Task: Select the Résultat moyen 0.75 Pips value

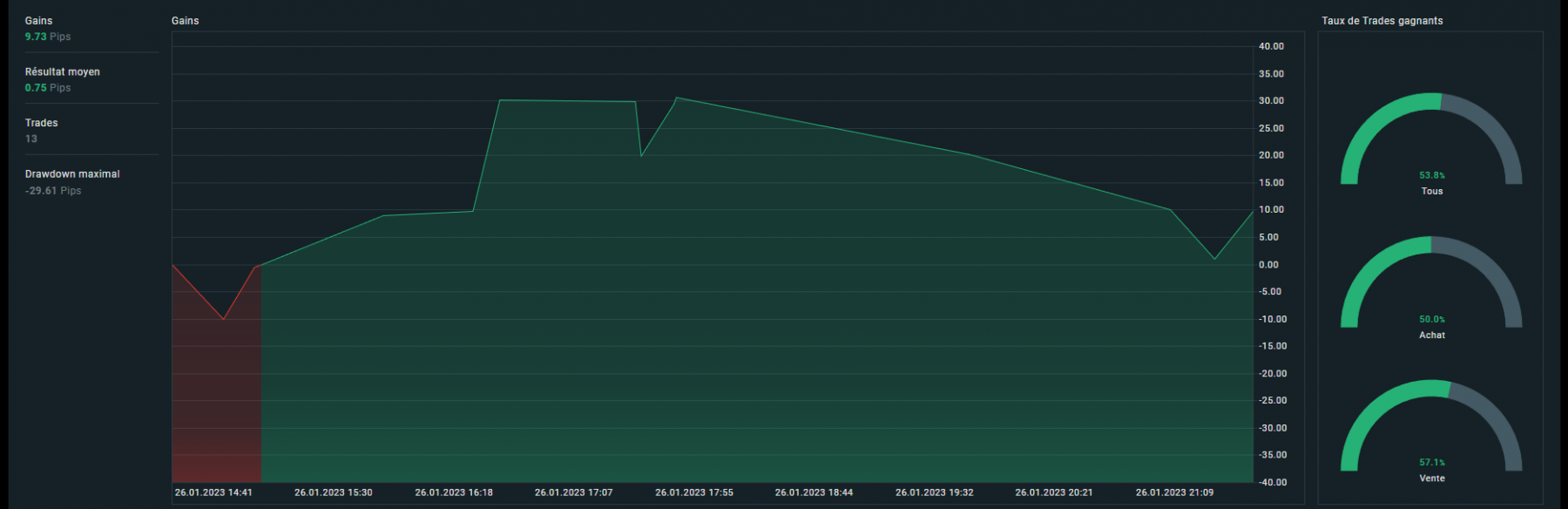Action: tap(48, 88)
